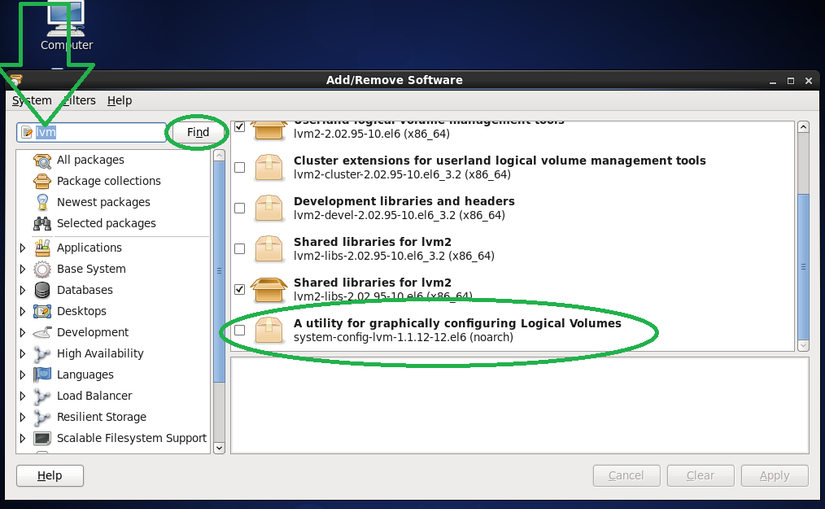The width and height of the screenshot is (825, 509).
Task: Check the lvm2-devel package checkbox
Action: pyautogui.click(x=239, y=208)
